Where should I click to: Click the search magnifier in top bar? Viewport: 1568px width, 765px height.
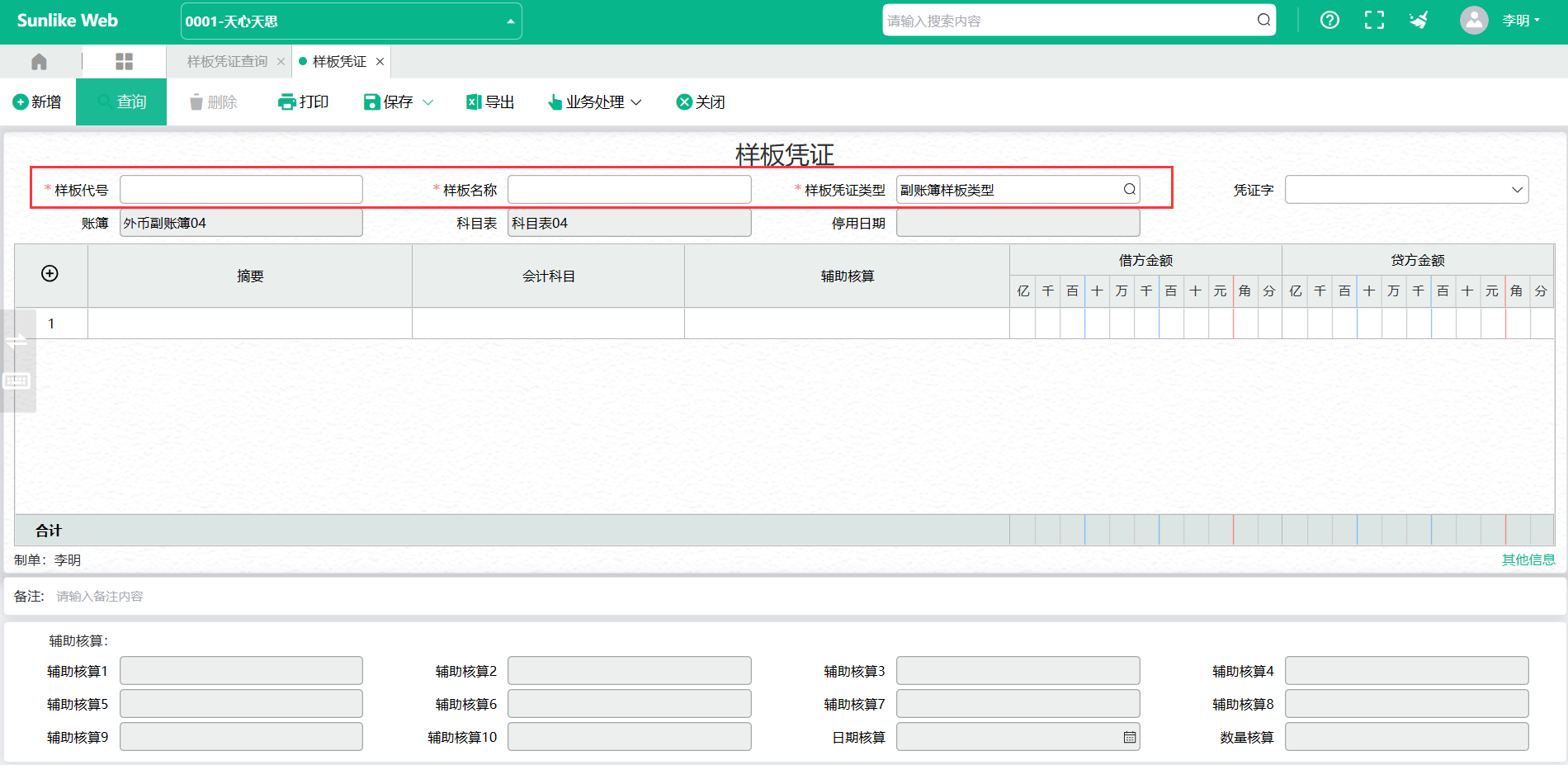tap(1263, 21)
